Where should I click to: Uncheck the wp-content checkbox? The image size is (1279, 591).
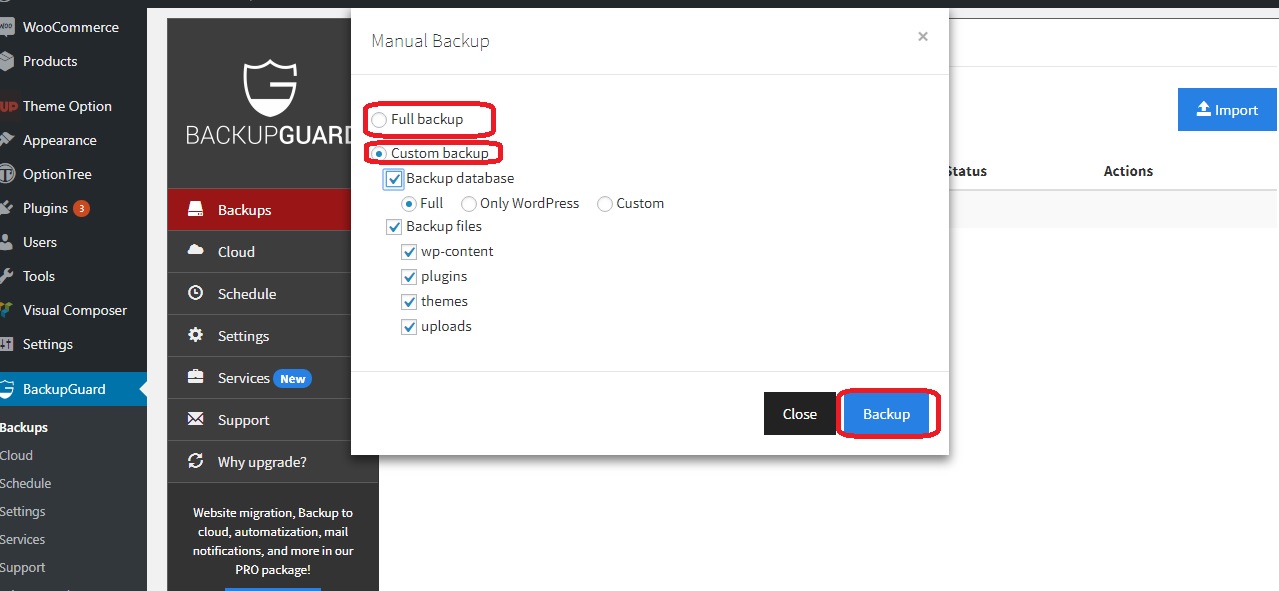coord(409,252)
